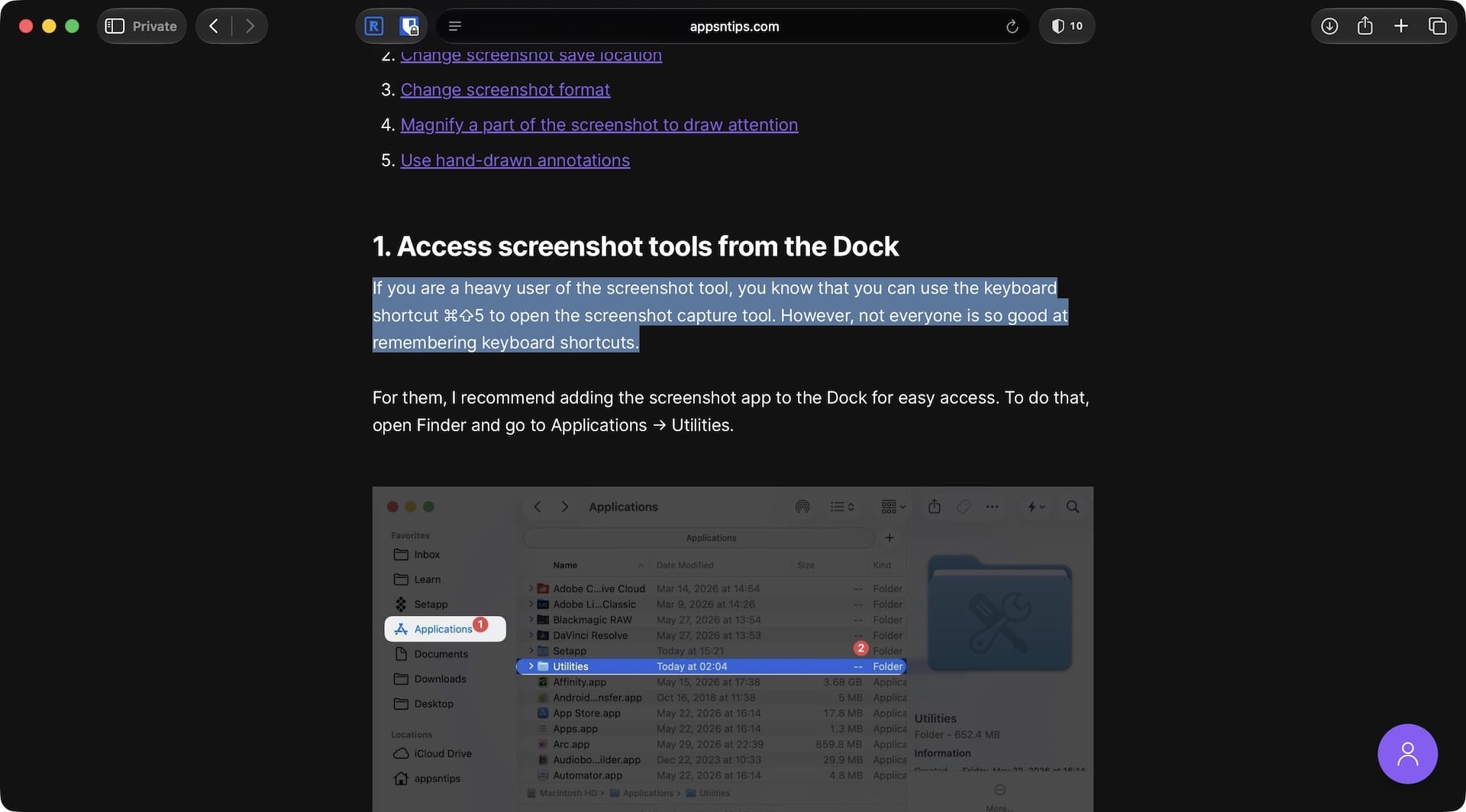The height and width of the screenshot is (812, 1466).
Task: Open the R extension icon
Action: tap(374, 26)
